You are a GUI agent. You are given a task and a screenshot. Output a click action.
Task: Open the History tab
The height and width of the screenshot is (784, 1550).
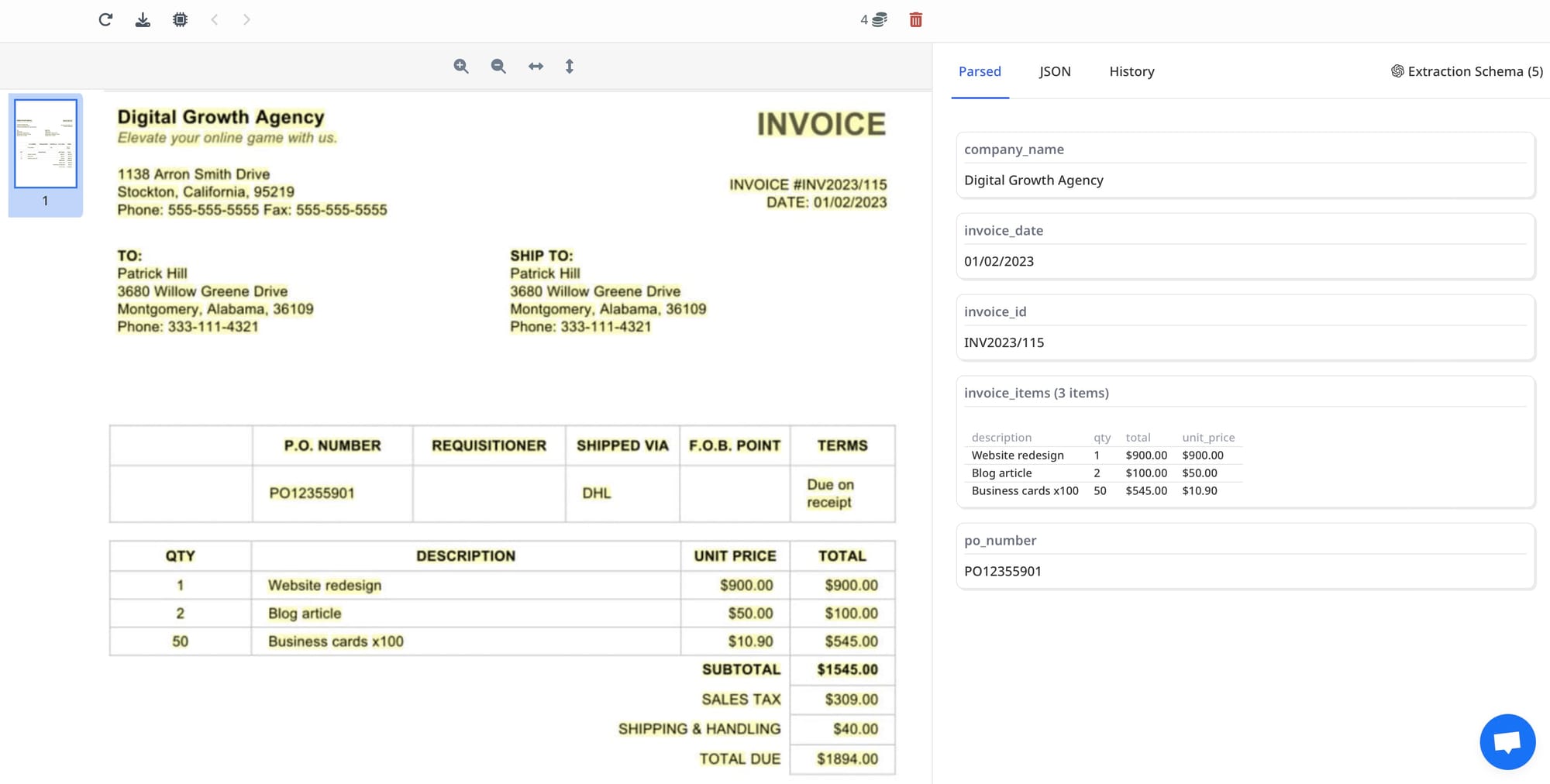1131,71
